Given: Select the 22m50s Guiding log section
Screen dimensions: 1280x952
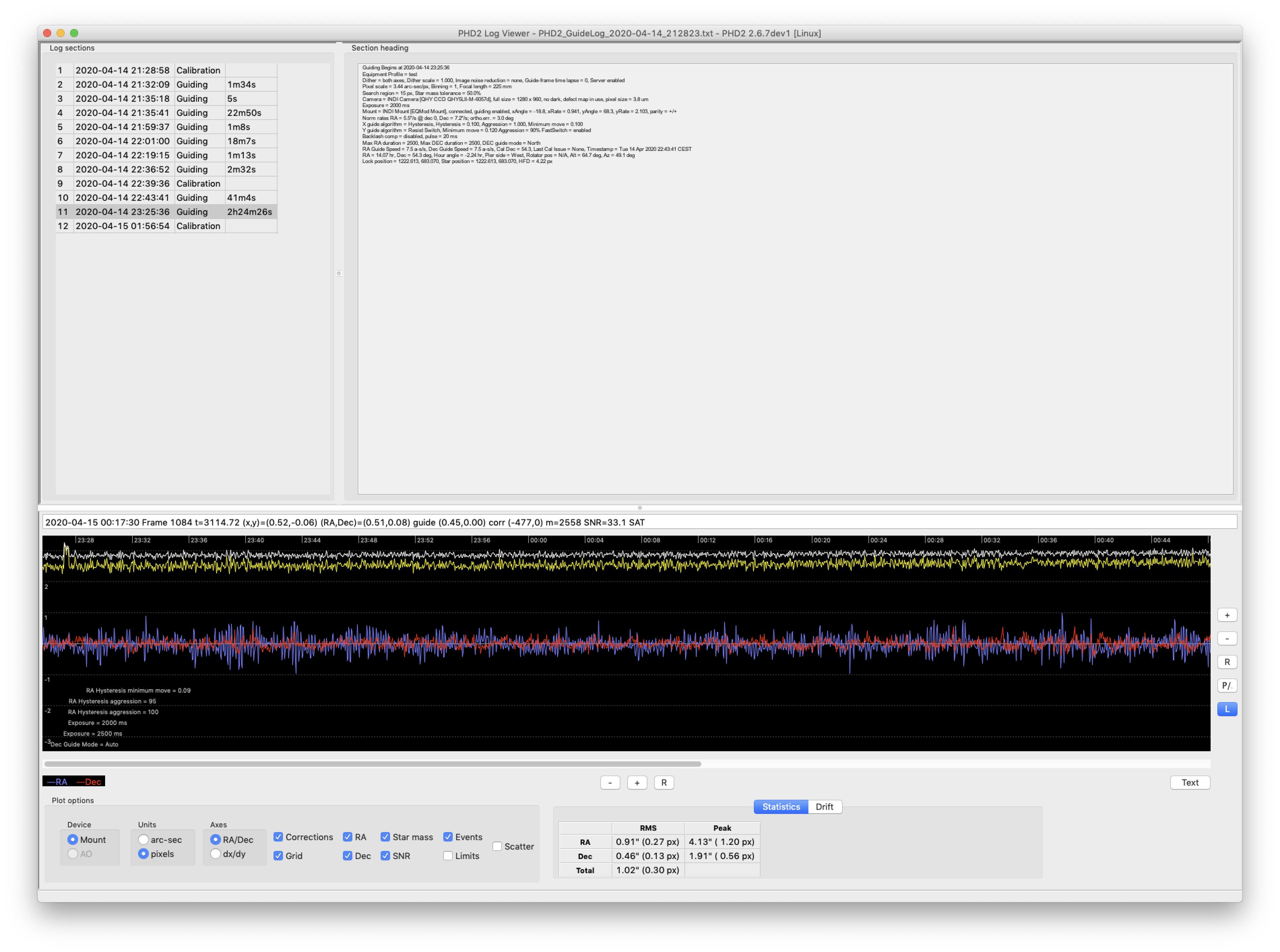Looking at the screenshot, I should [x=166, y=113].
